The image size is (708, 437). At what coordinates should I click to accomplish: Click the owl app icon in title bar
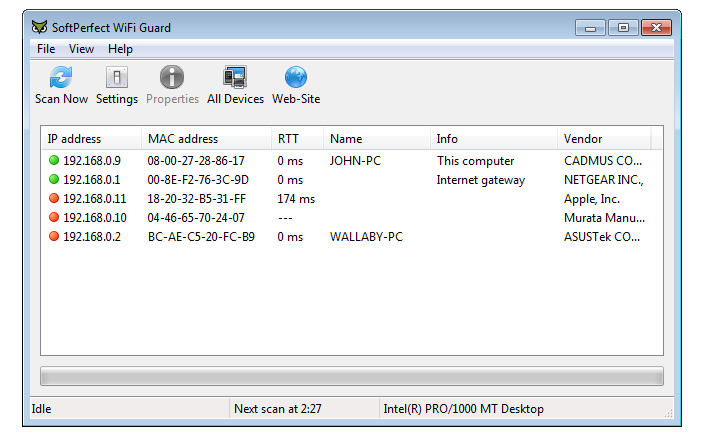39,27
